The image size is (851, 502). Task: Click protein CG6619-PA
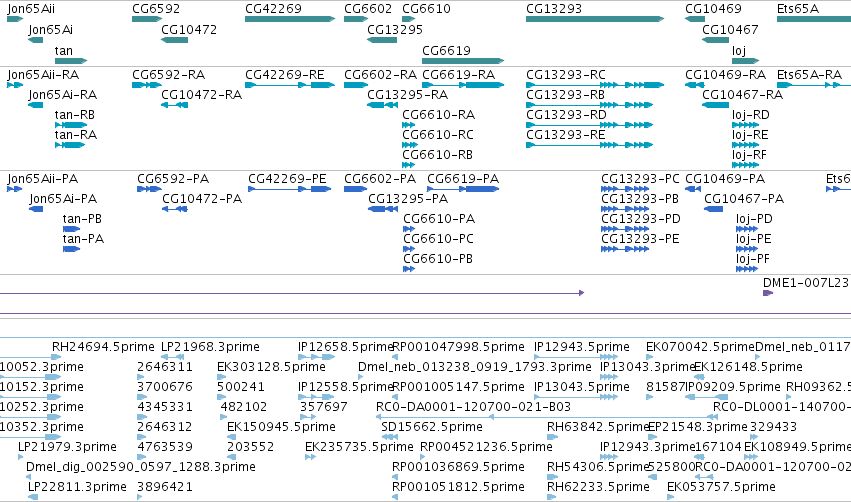pyautogui.click(x=463, y=179)
